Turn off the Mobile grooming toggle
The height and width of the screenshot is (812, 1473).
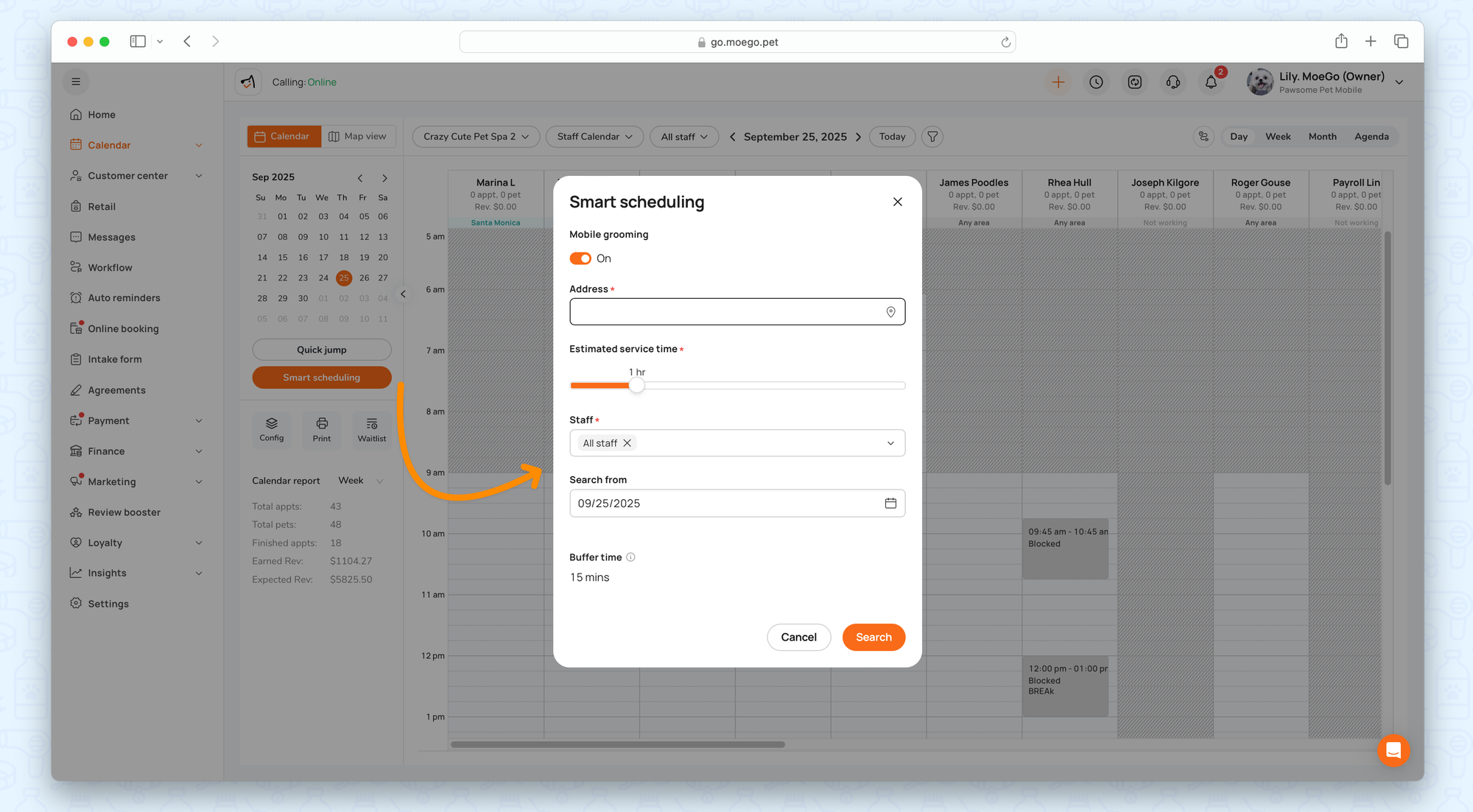tap(580, 258)
